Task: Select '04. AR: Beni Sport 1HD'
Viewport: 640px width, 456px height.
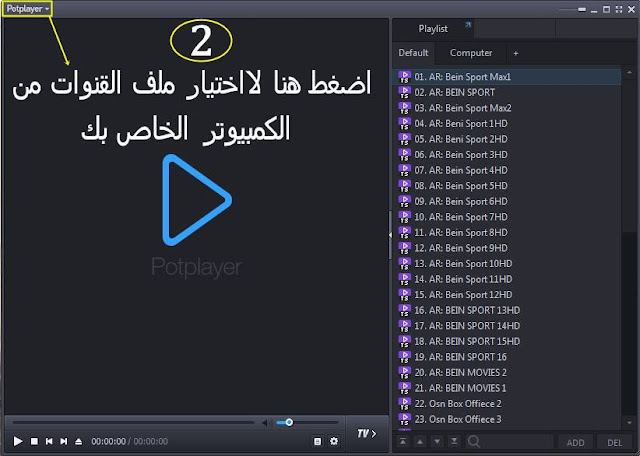Action: point(509,123)
